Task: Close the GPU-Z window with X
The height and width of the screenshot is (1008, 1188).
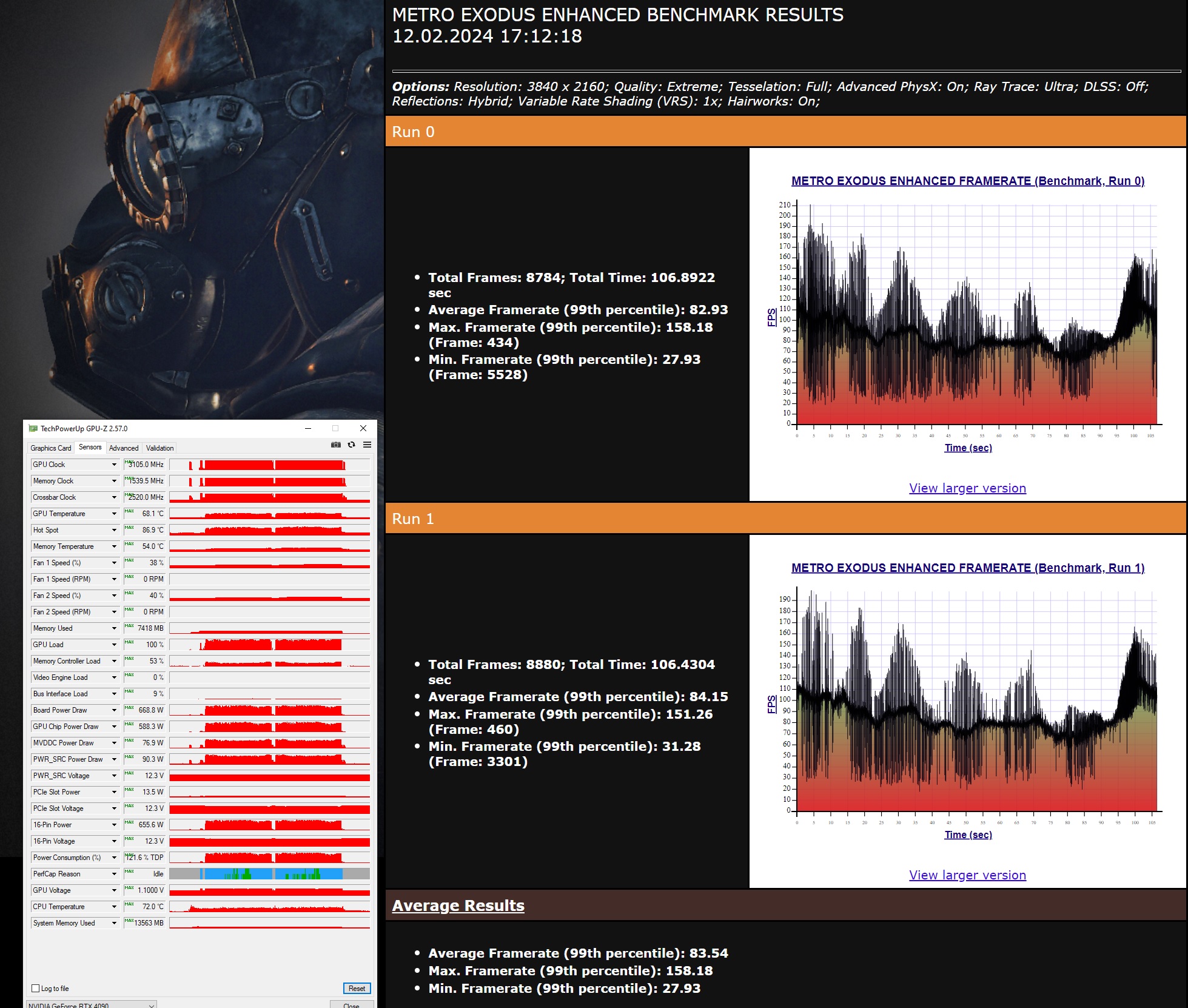Action: (x=363, y=428)
